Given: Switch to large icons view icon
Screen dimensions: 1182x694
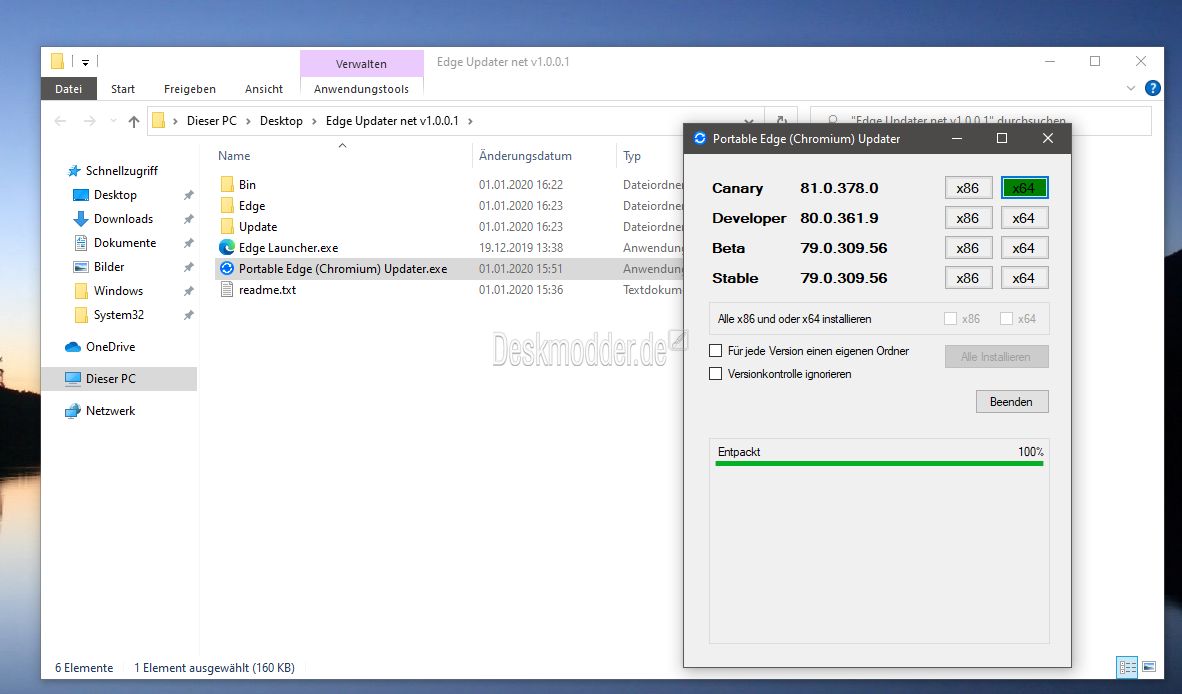Looking at the screenshot, I should [x=1149, y=667].
